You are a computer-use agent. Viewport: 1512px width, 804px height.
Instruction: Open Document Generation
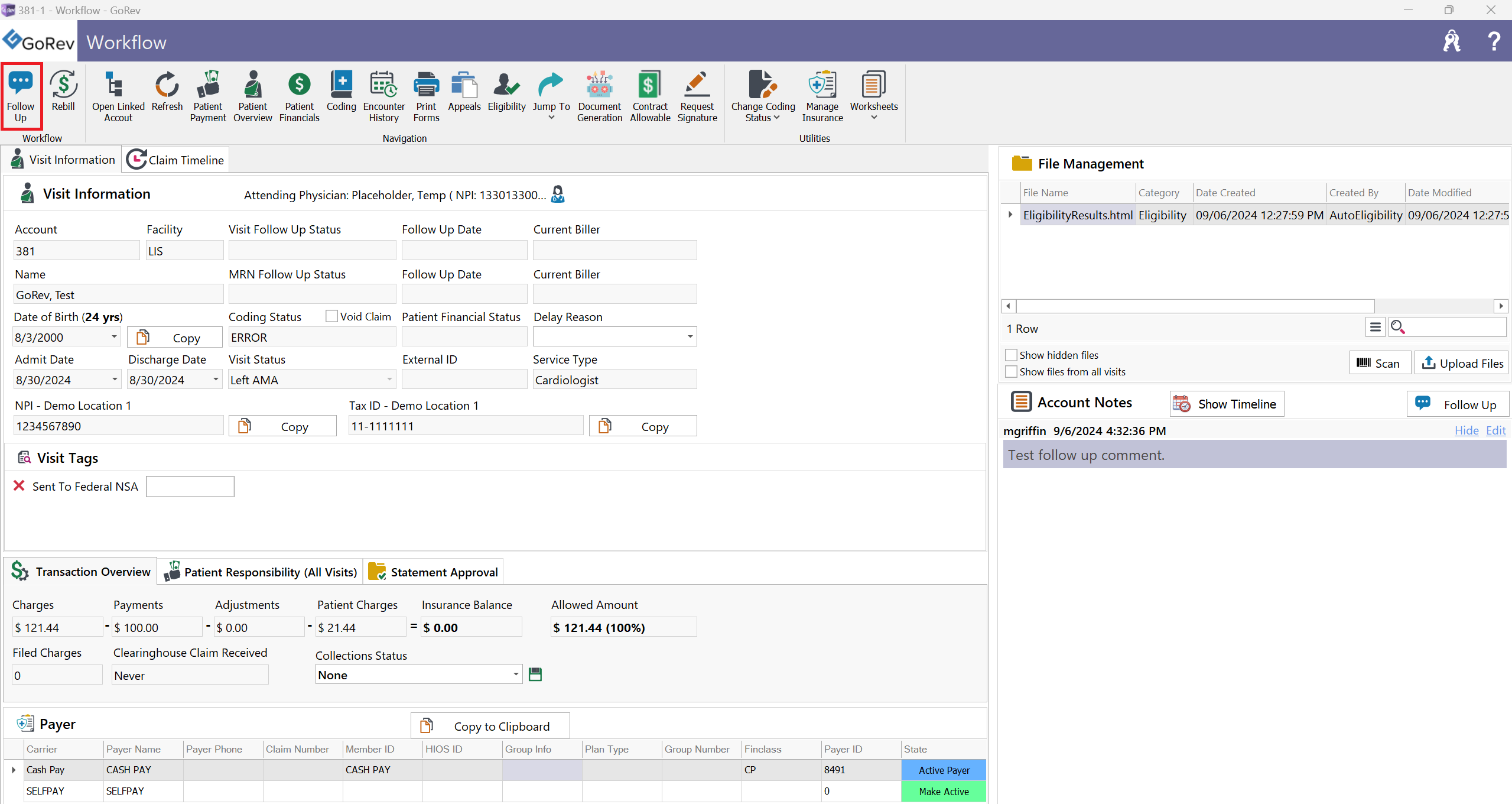600,96
